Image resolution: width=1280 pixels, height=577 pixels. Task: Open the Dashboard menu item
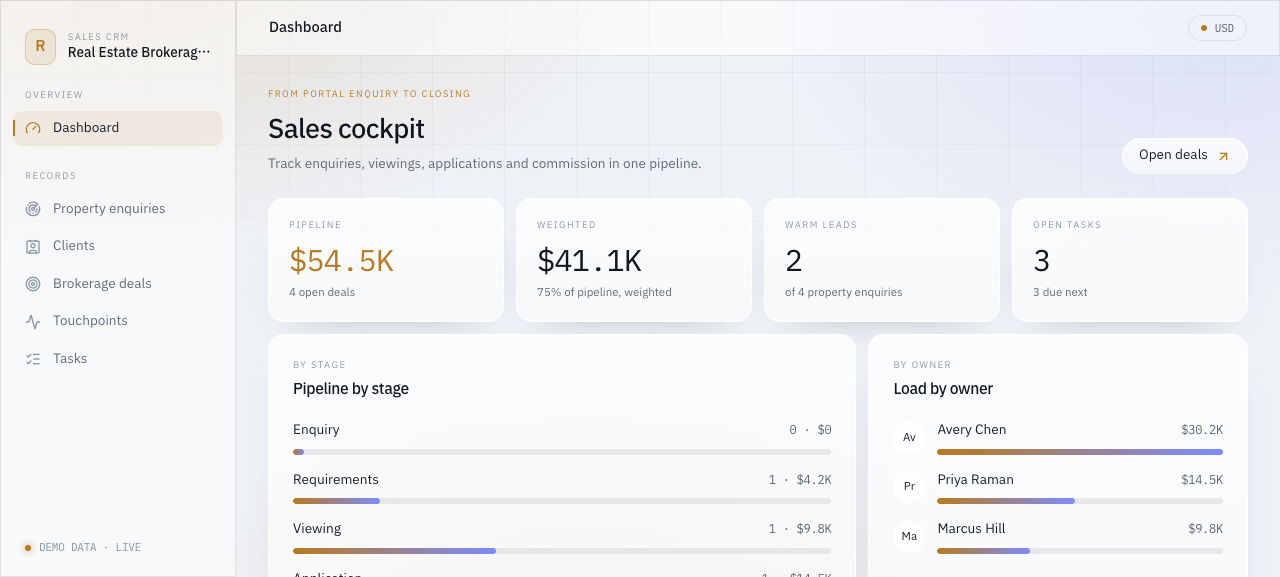(118, 128)
